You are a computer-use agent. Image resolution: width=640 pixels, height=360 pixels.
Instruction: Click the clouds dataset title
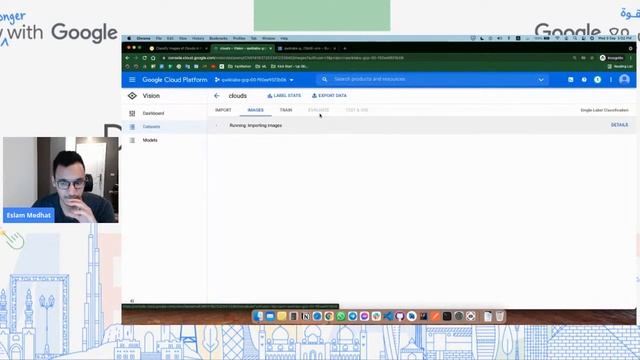pyautogui.click(x=238, y=96)
